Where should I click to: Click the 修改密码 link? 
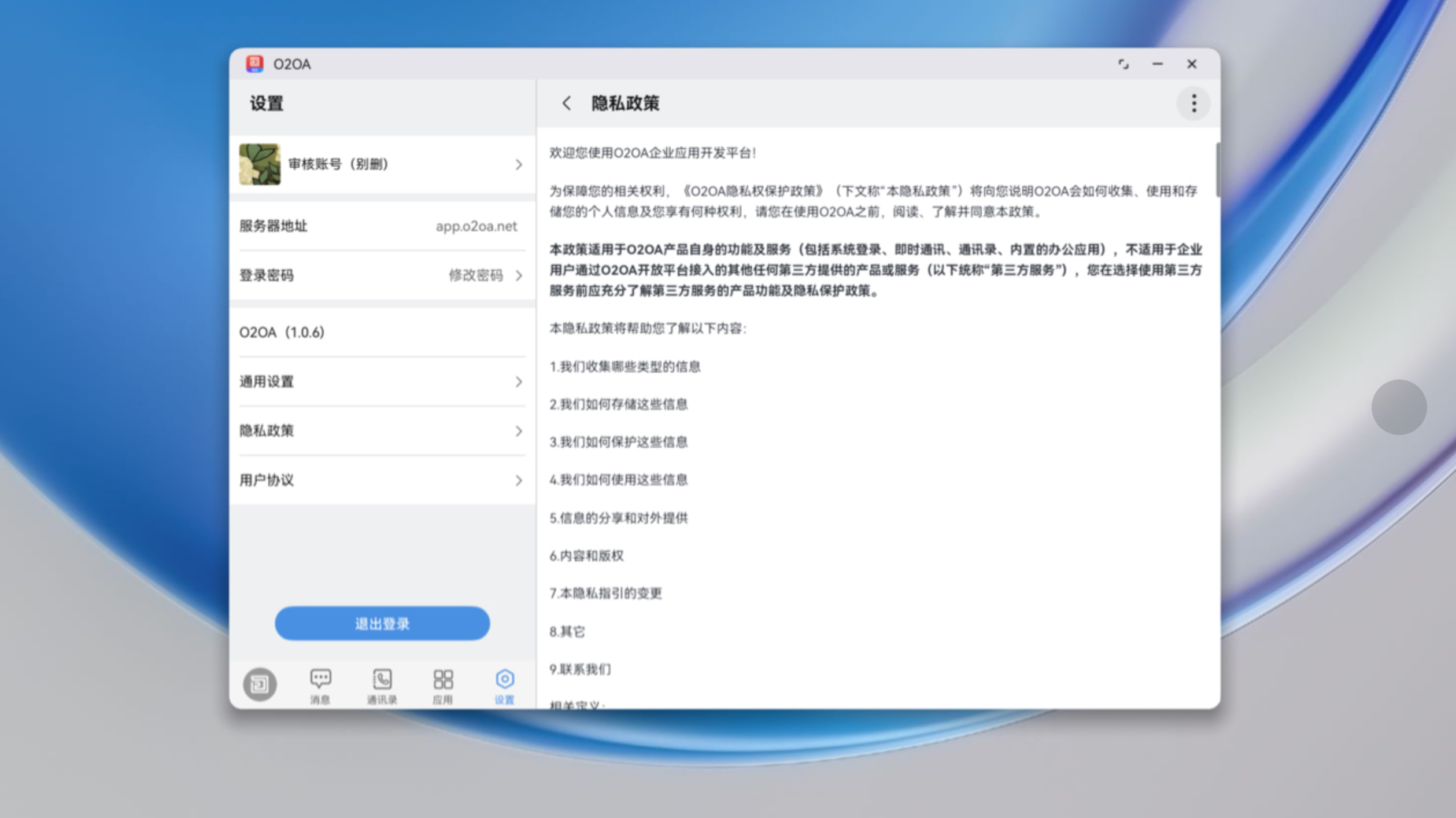tap(476, 275)
